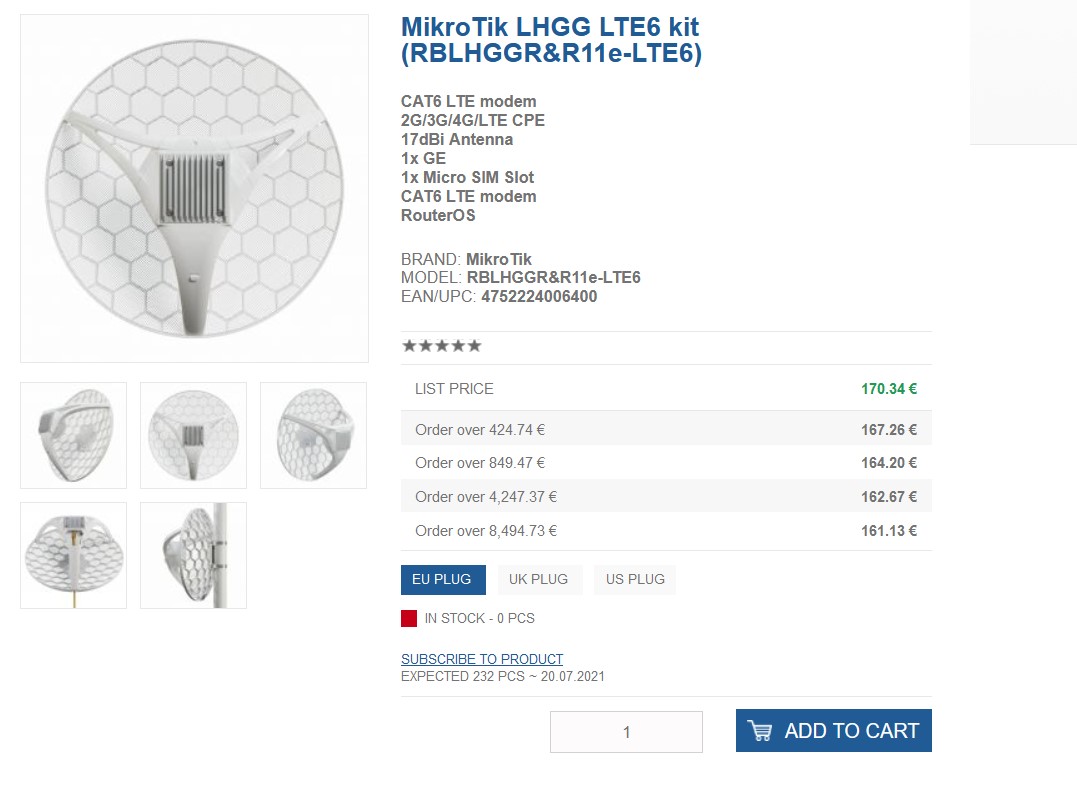View the thumbnail with cable attached
The width and height of the screenshot is (1077, 795).
pos(74,555)
